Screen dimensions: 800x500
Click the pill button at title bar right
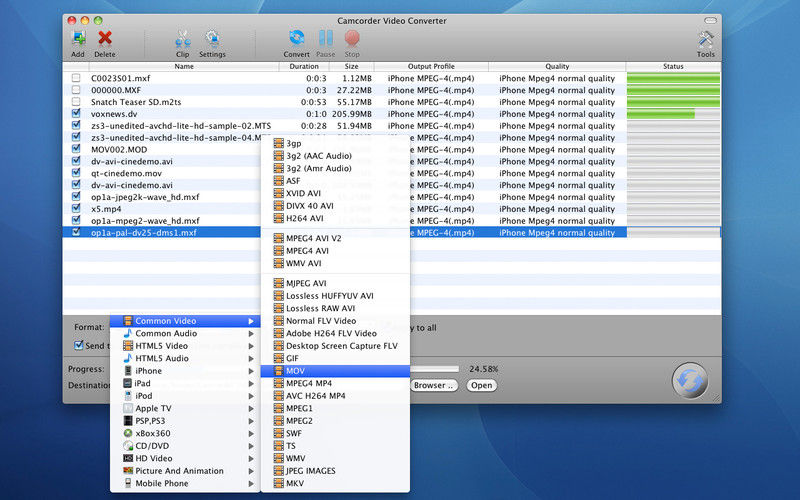click(710, 20)
